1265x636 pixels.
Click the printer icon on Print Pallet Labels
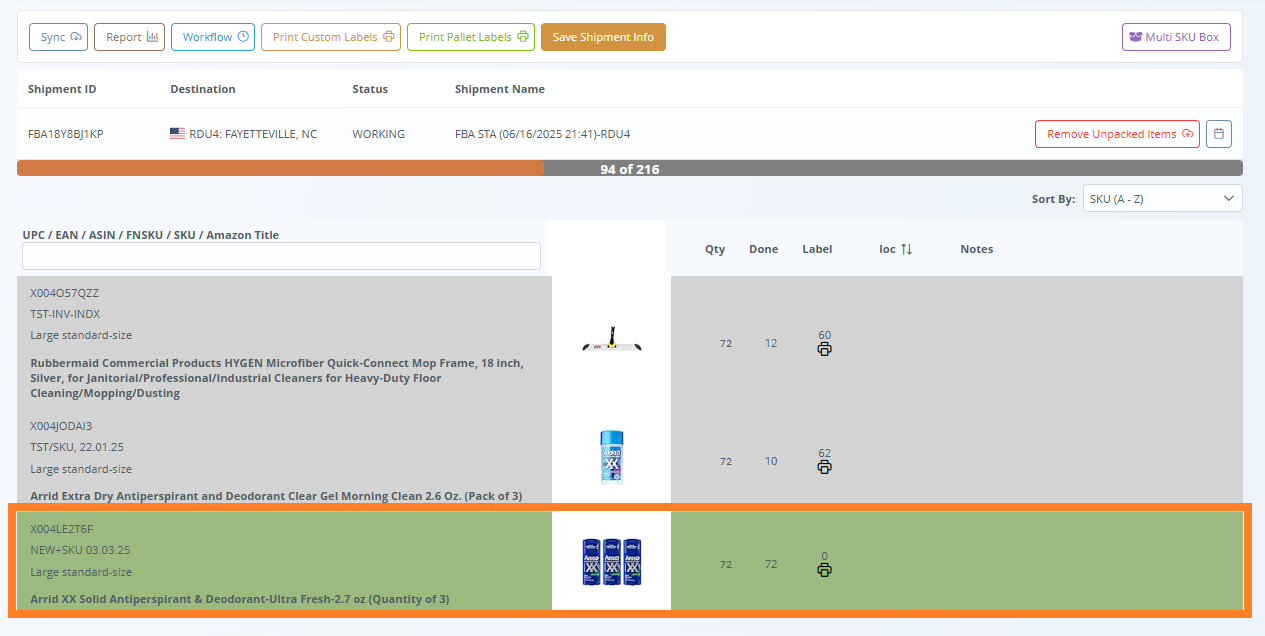tap(524, 36)
